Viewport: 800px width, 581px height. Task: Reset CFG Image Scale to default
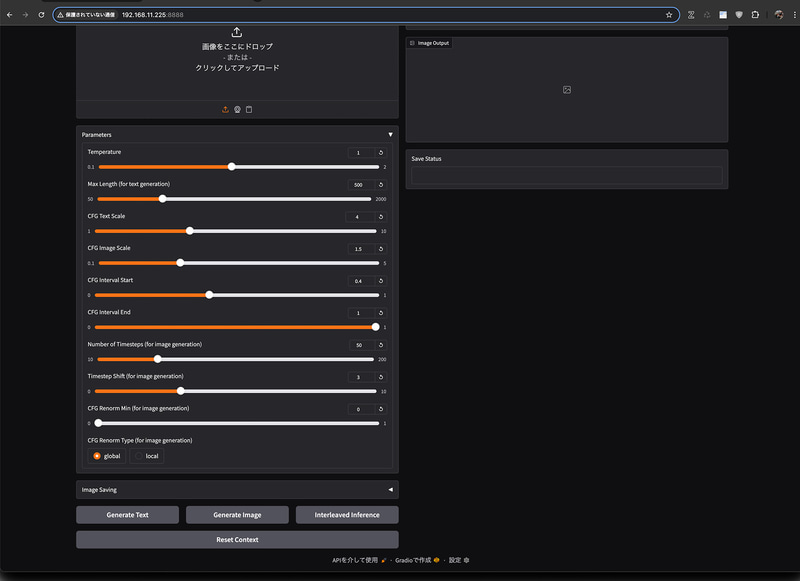[381, 249]
